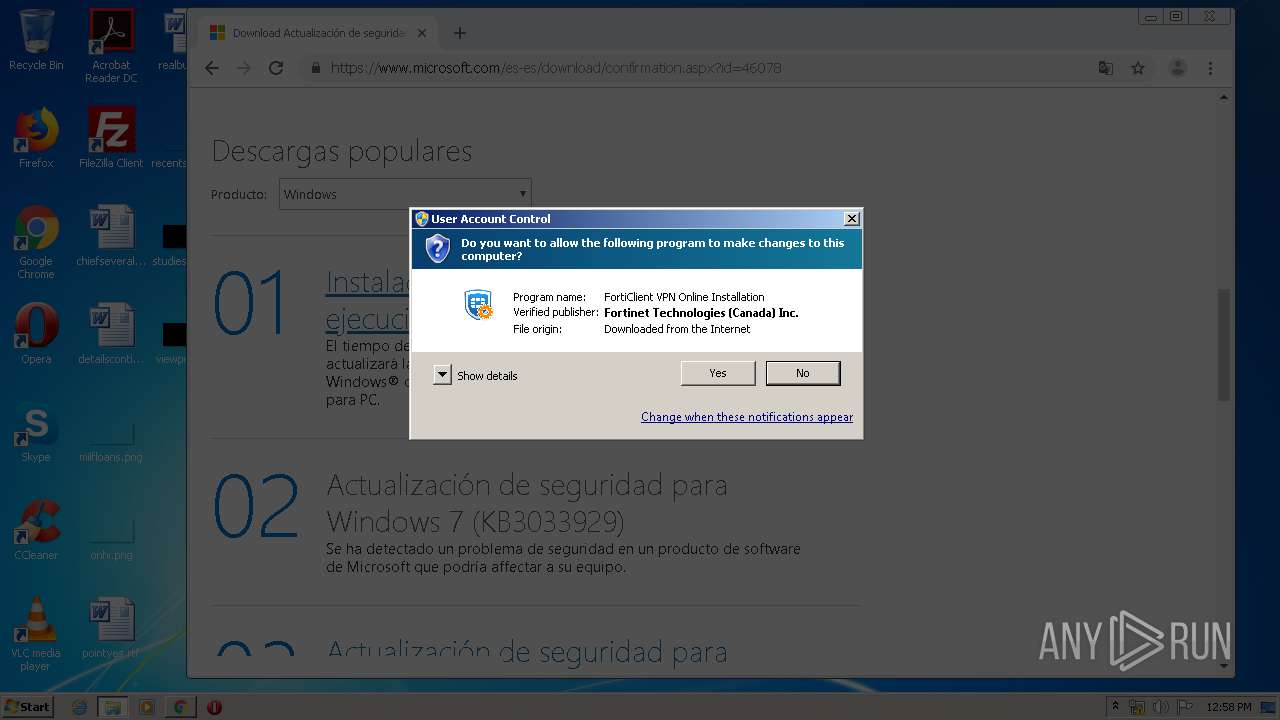Click the Chrome page vertical scrollbar thumb
The width and height of the screenshot is (1280, 720).
(x=1224, y=345)
